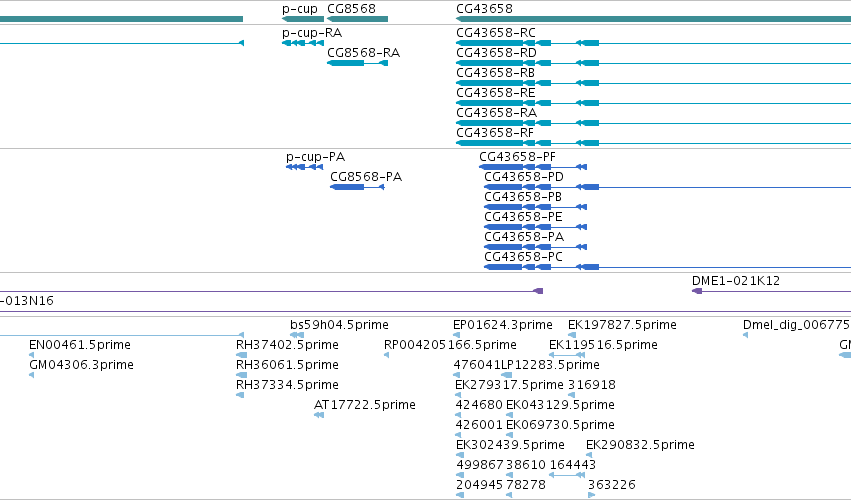Click EST GM04306.3prime
Viewport: 851px width, 500px height.
(81, 365)
